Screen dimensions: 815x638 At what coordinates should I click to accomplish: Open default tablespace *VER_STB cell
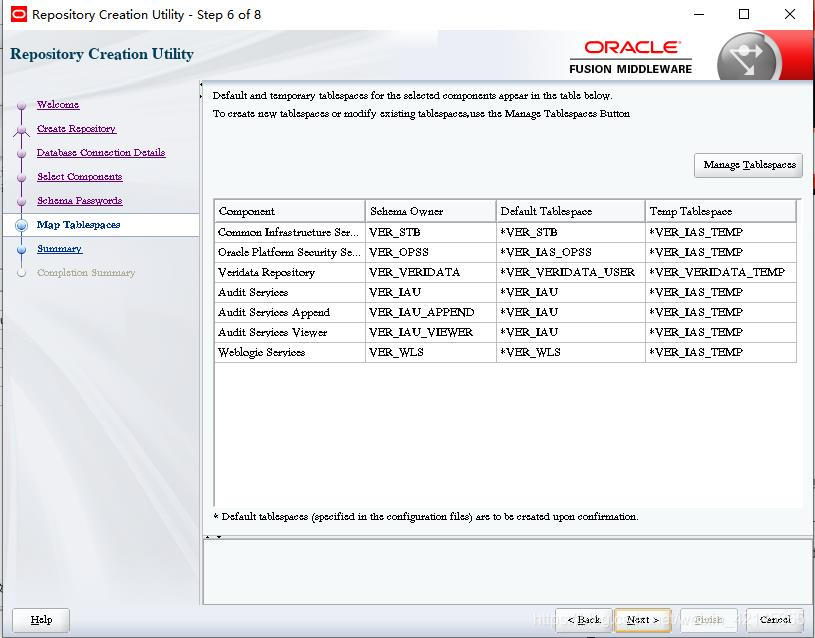[x=570, y=232]
